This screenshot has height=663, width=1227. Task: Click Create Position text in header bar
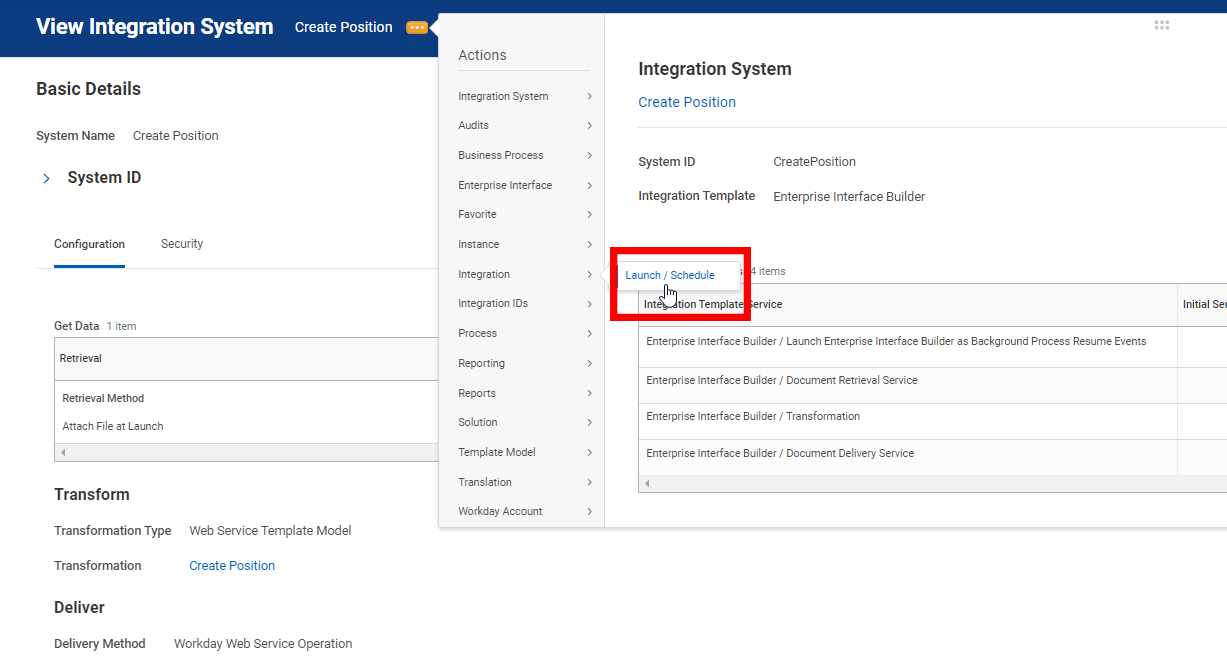tap(343, 28)
